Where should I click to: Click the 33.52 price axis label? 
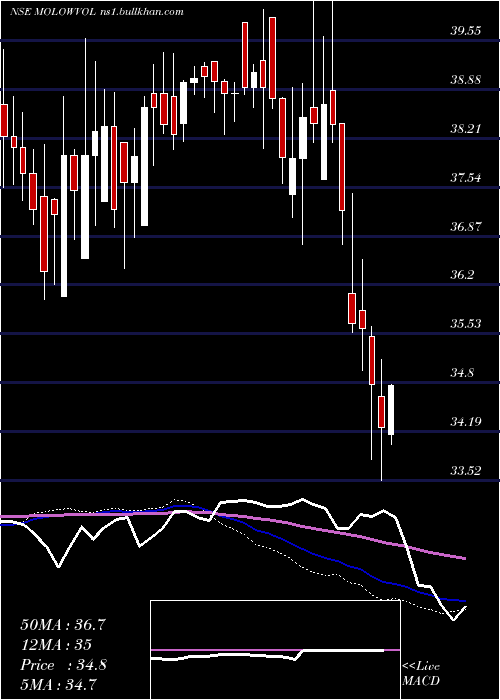pyautogui.click(x=466, y=470)
